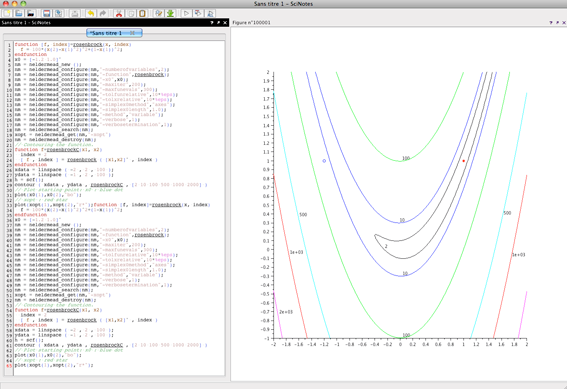Close the Figure n°100001 panel

[564, 22]
